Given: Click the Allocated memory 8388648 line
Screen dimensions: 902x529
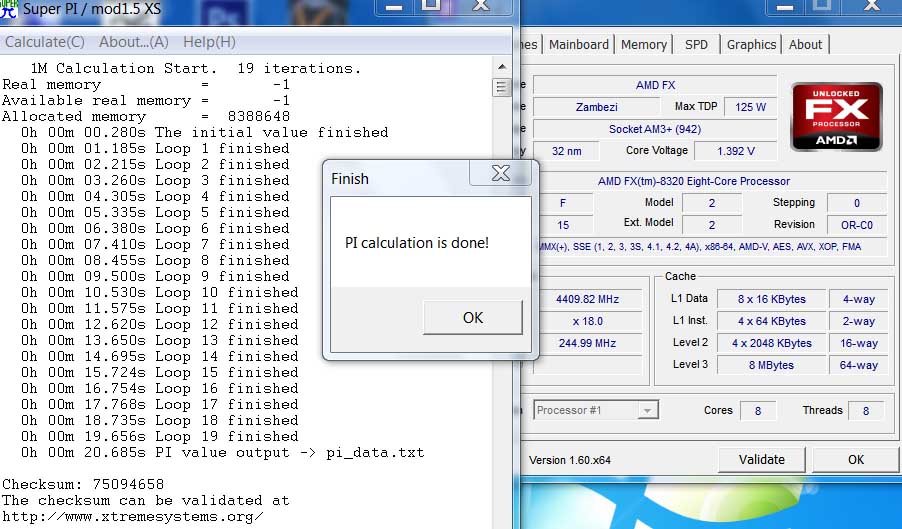Looking at the screenshot, I should (146, 116).
